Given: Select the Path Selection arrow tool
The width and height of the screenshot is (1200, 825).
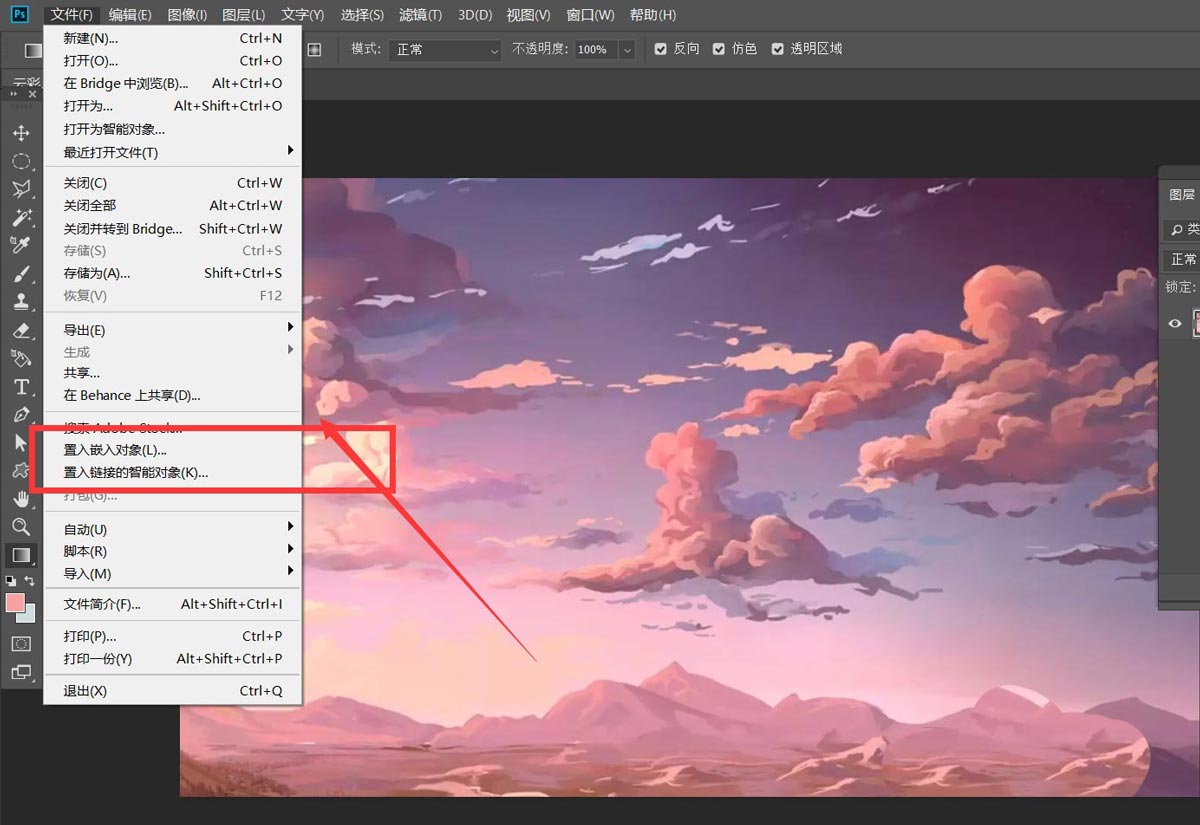Looking at the screenshot, I should pyautogui.click(x=21, y=442).
